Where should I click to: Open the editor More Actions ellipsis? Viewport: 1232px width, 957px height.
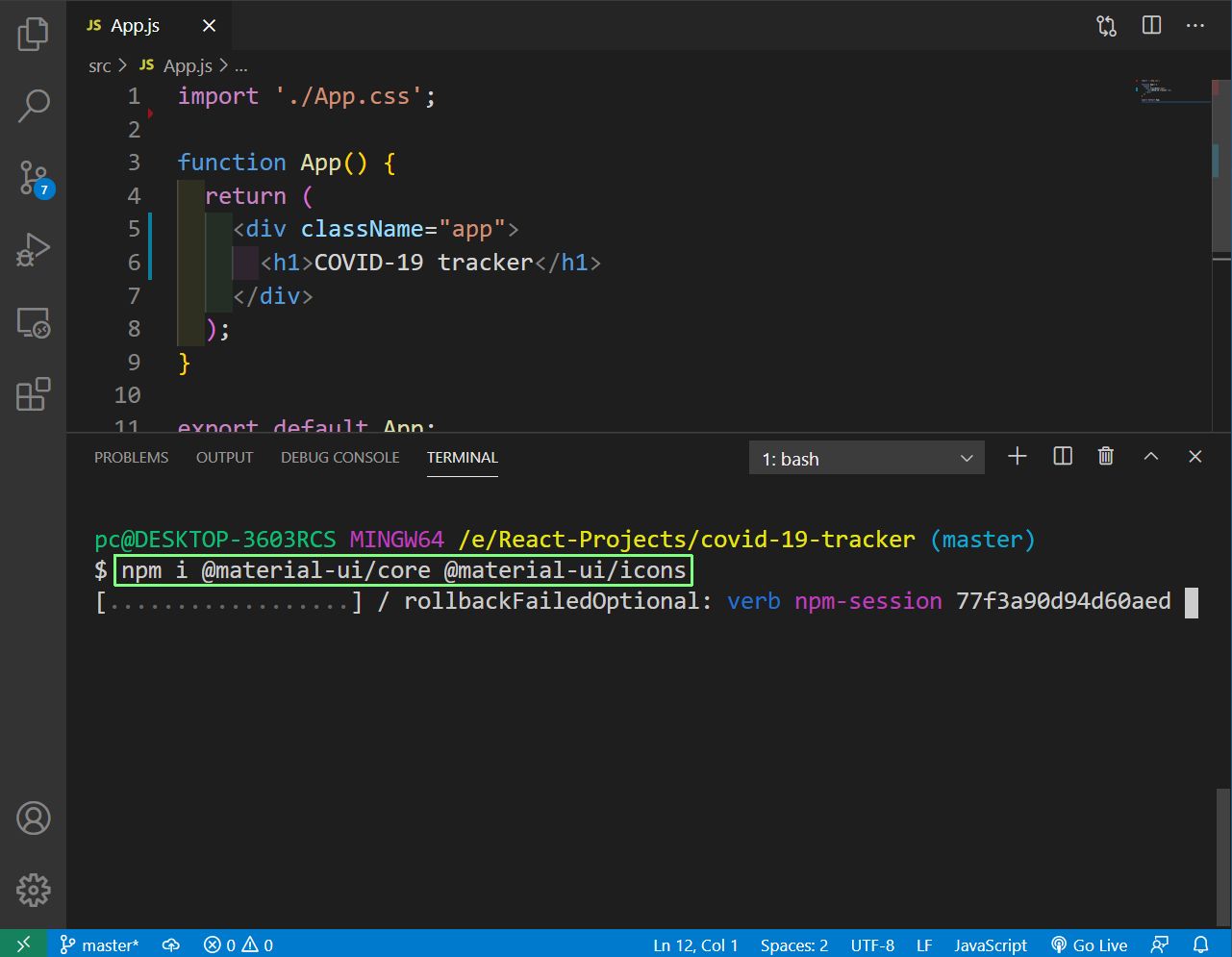pyautogui.click(x=1195, y=26)
